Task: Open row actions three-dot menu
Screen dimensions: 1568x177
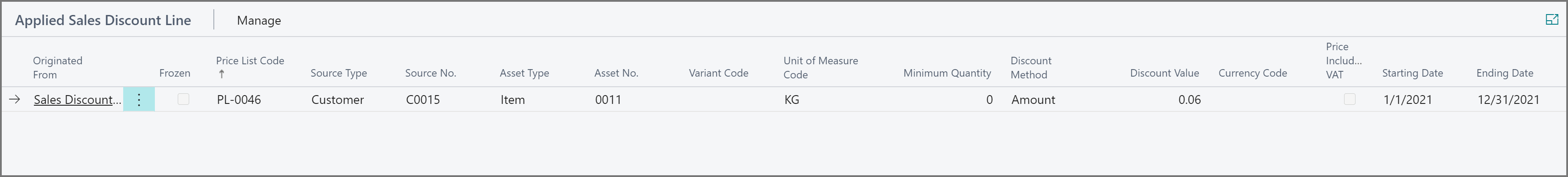Action: (x=139, y=100)
